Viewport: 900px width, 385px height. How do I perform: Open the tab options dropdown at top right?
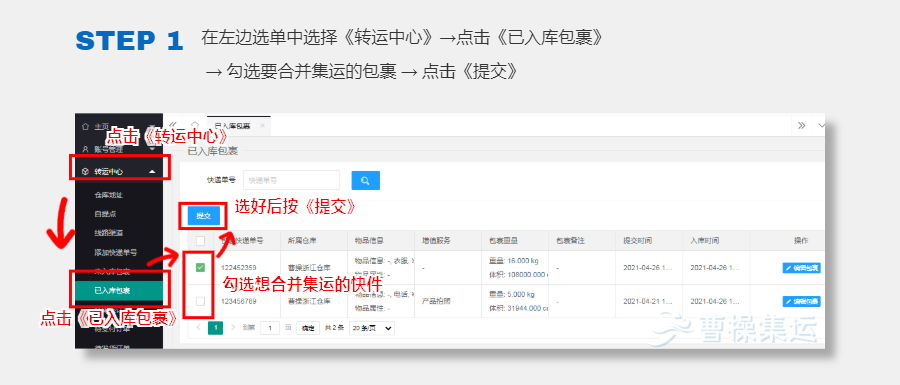(x=821, y=125)
